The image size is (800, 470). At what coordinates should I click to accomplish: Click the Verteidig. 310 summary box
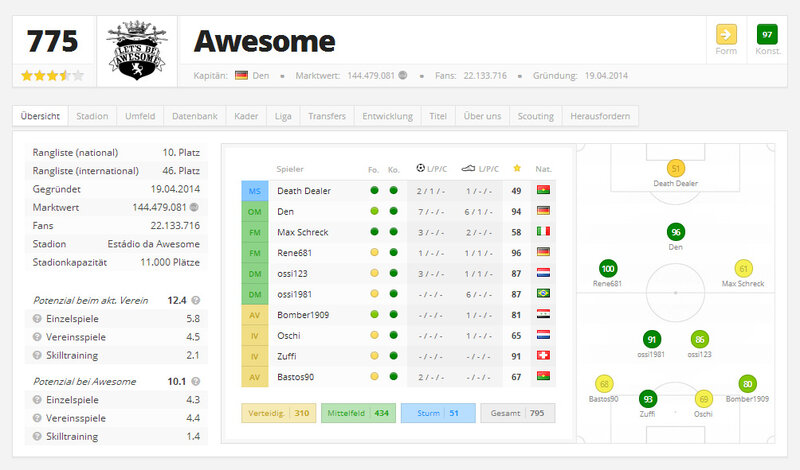point(279,413)
